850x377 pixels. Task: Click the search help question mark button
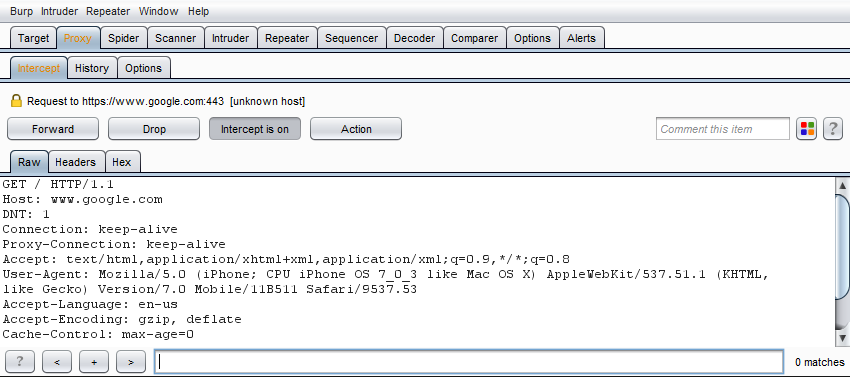pos(20,362)
